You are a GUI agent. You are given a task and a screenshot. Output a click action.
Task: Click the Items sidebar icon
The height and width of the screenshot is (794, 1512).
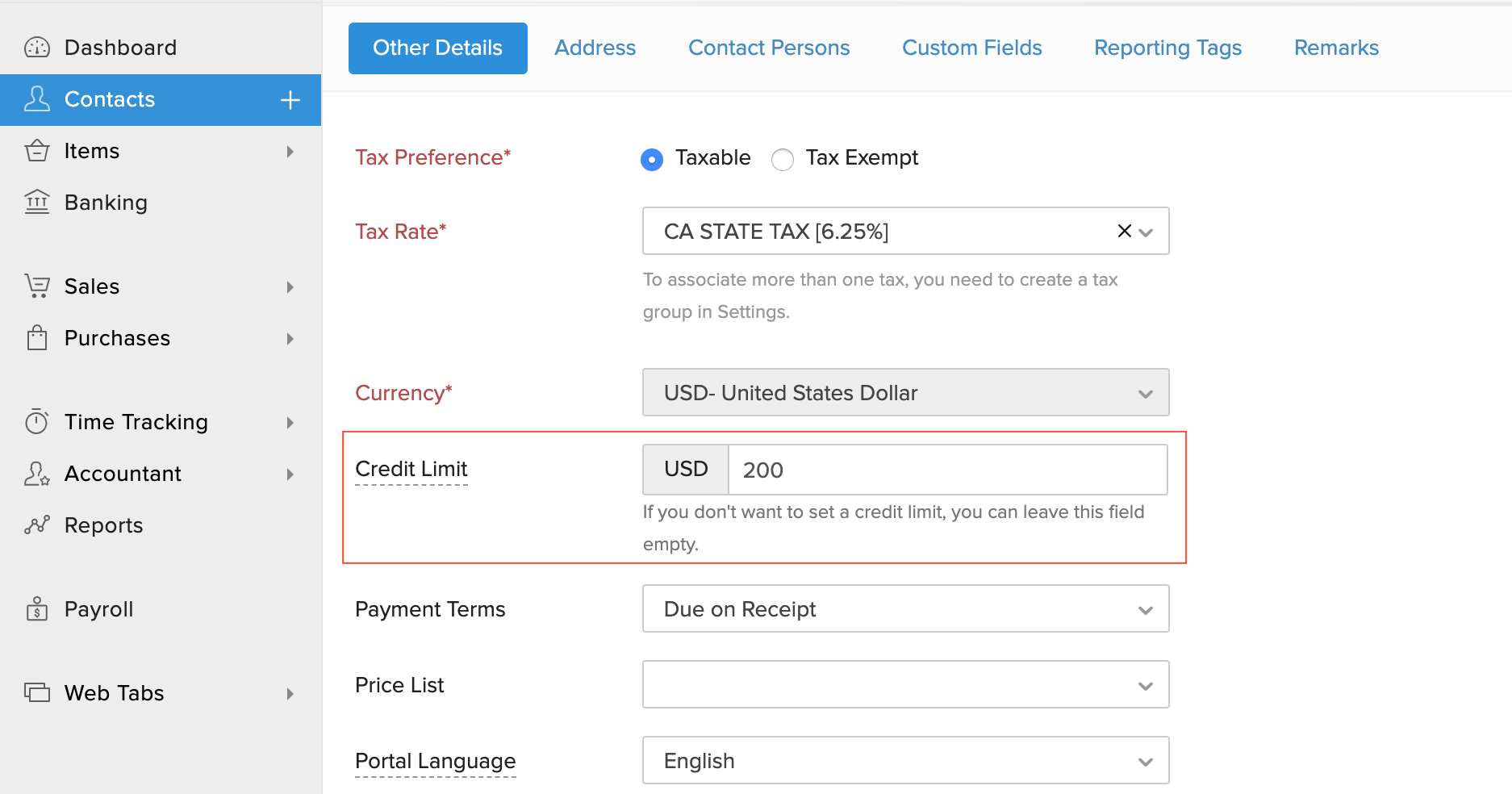(36, 151)
